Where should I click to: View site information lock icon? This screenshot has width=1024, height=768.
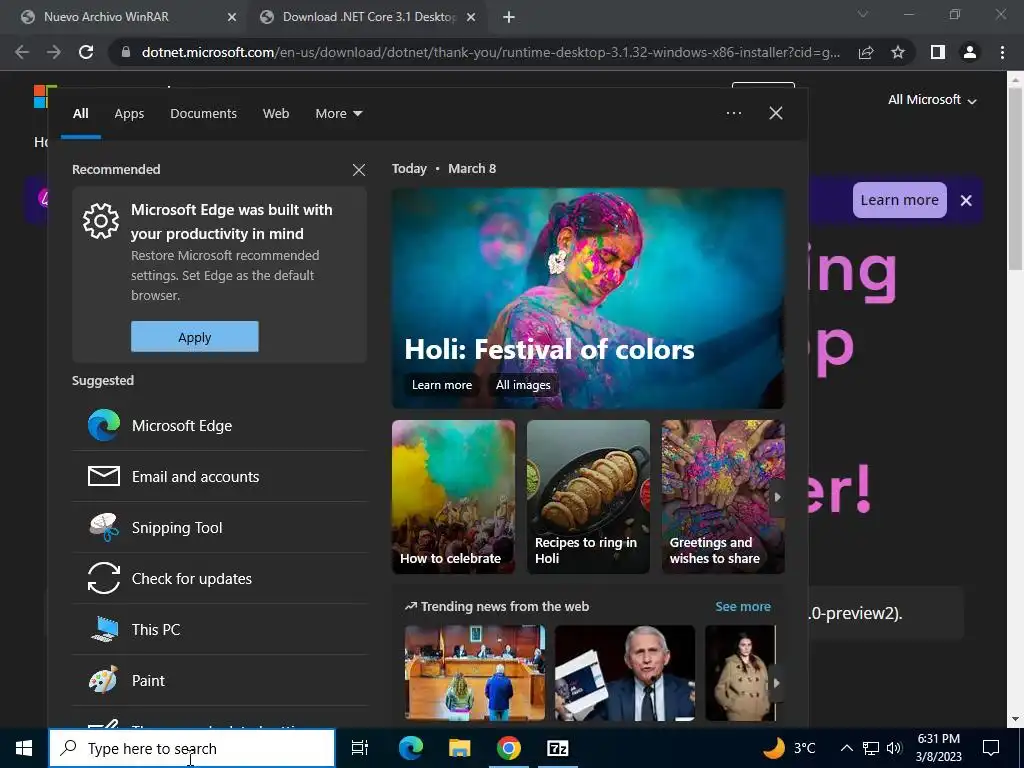coord(126,52)
